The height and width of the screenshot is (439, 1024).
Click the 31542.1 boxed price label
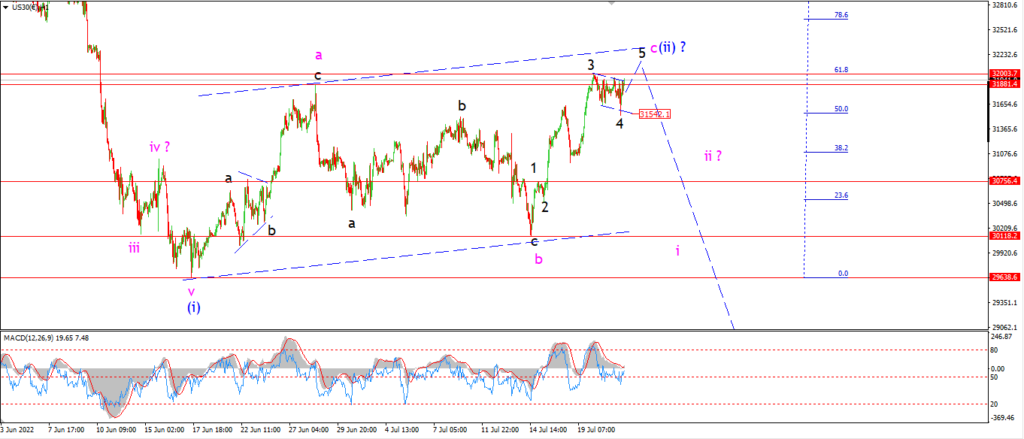tap(654, 114)
